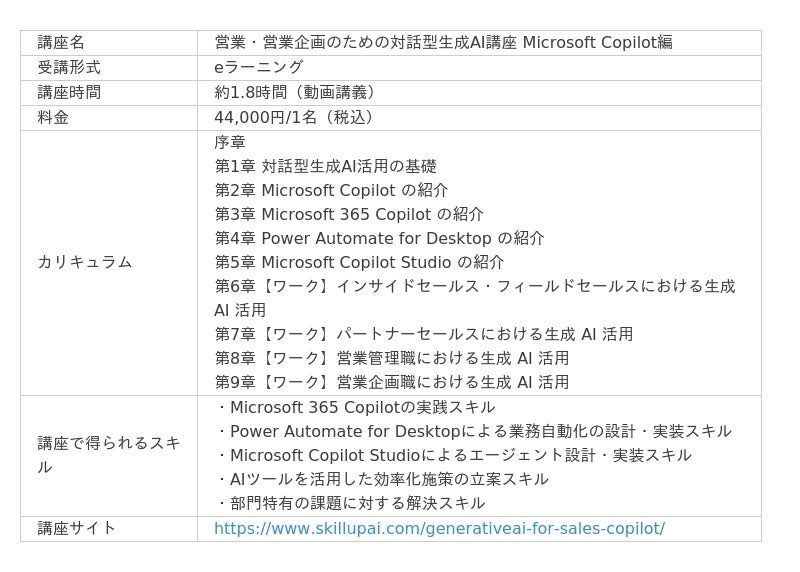This screenshot has width=800, height=572.
Task: Click the 講座名 label cell
Action: coord(109,43)
